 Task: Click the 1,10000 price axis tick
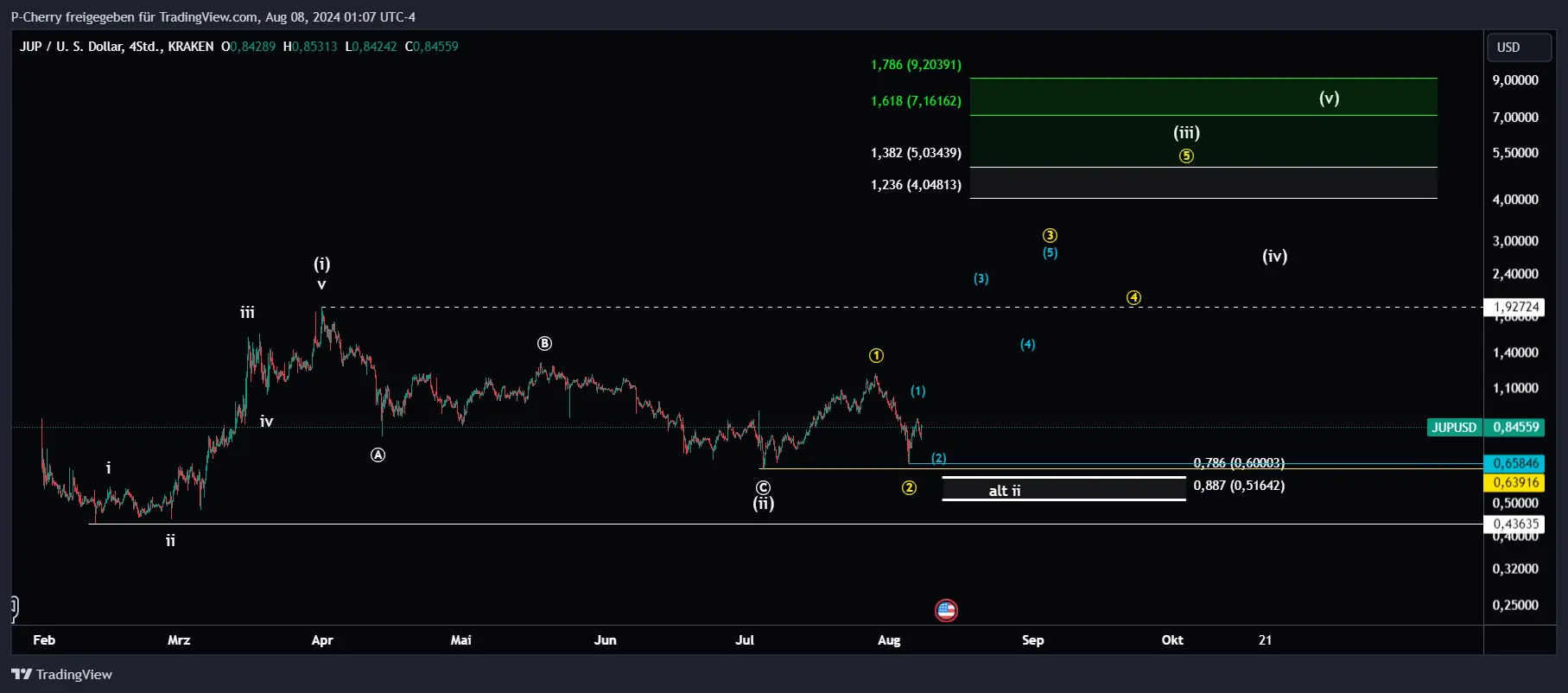pyautogui.click(x=1515, y=388)
